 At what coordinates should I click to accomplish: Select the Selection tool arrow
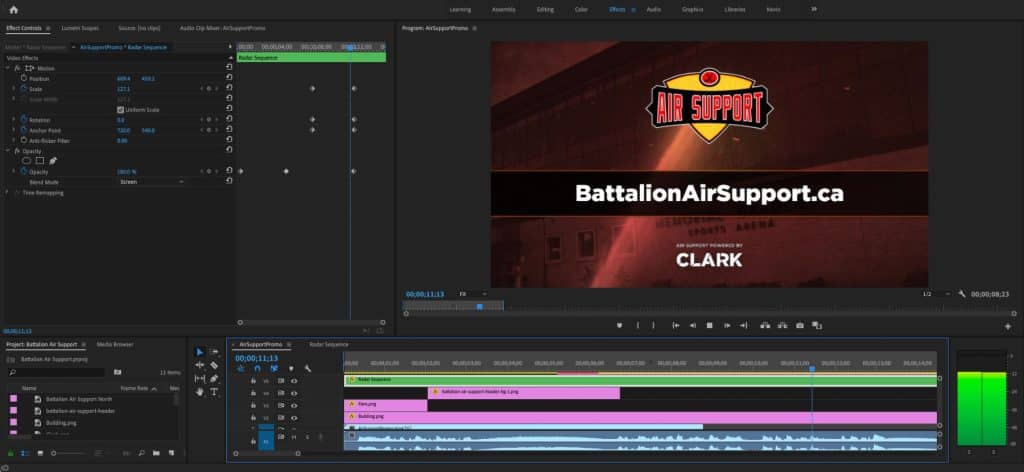200,352
